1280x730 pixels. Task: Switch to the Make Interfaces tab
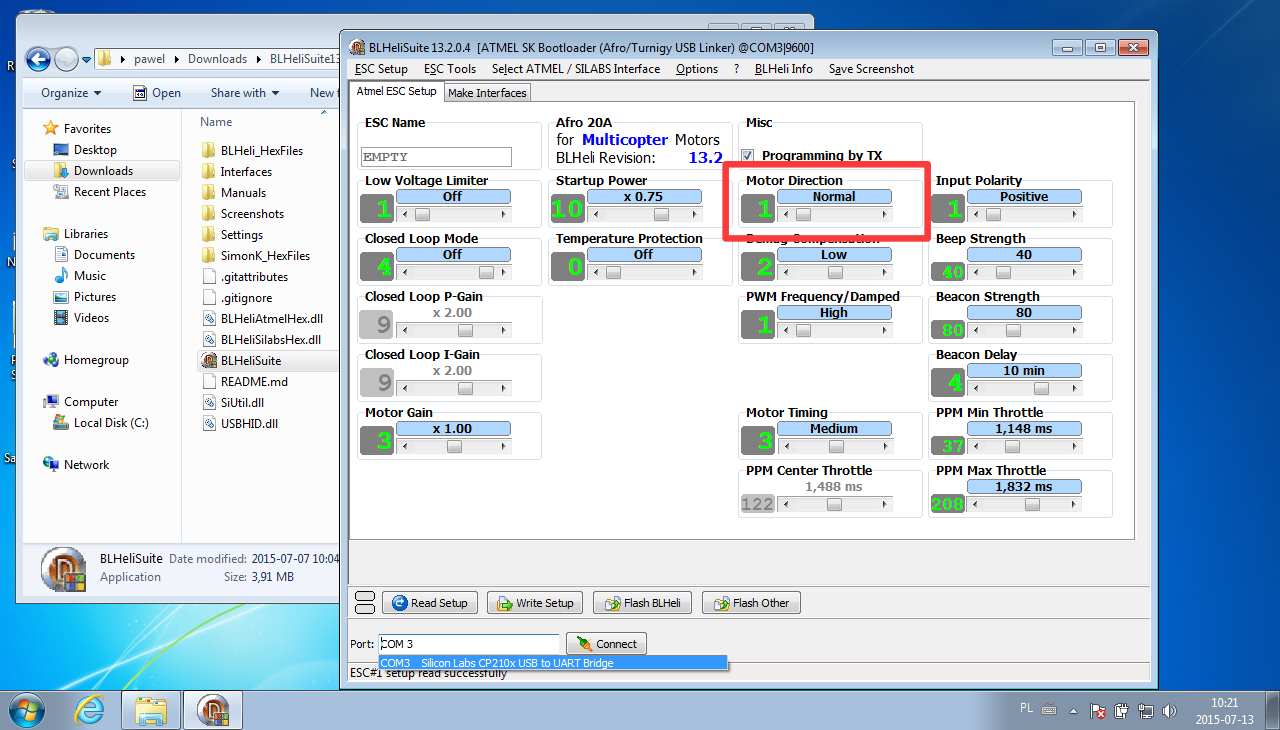click(x=487, y=93)
